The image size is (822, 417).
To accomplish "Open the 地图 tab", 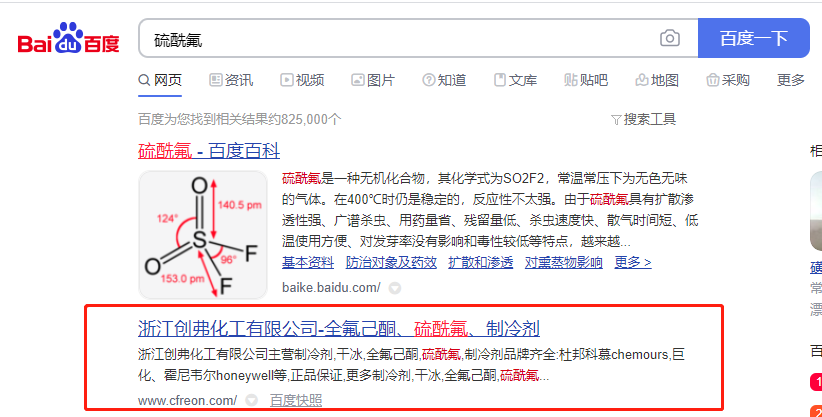I will pyautogui.click(x=657, y=80).
